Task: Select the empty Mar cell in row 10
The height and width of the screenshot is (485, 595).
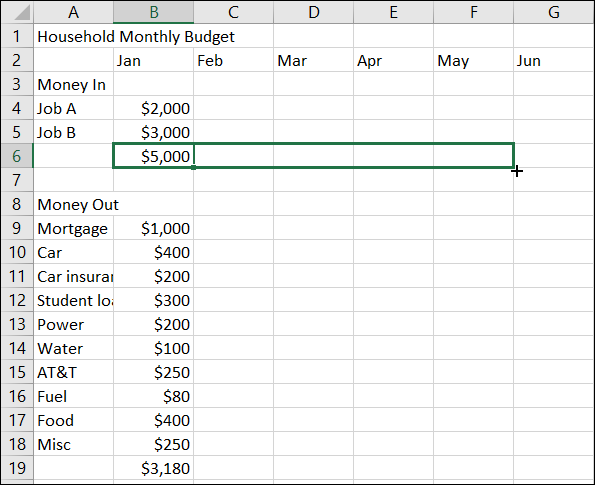Action: 313,252
